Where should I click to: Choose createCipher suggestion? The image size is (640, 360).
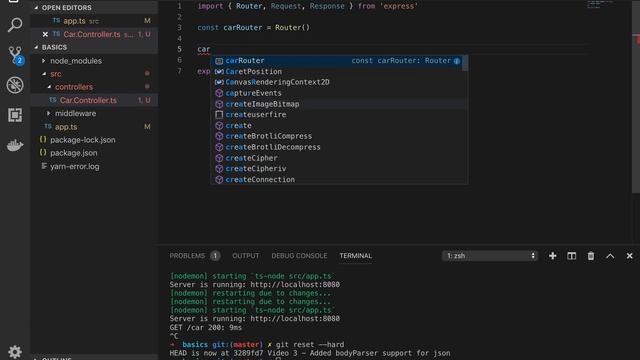tap(336, 158)
